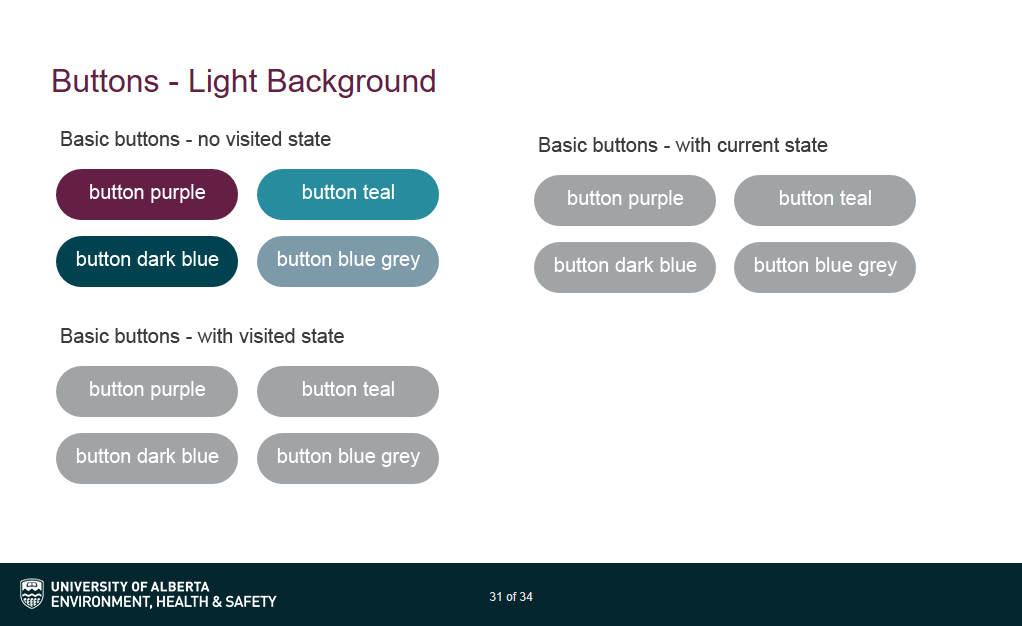Click 'Basic buttons - with visited state' heading

[202, 336]
